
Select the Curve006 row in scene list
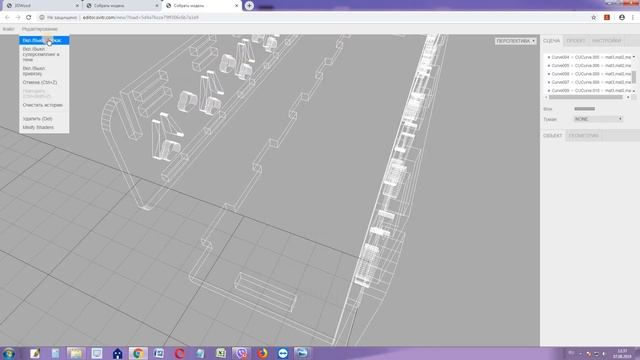[589, 74]
